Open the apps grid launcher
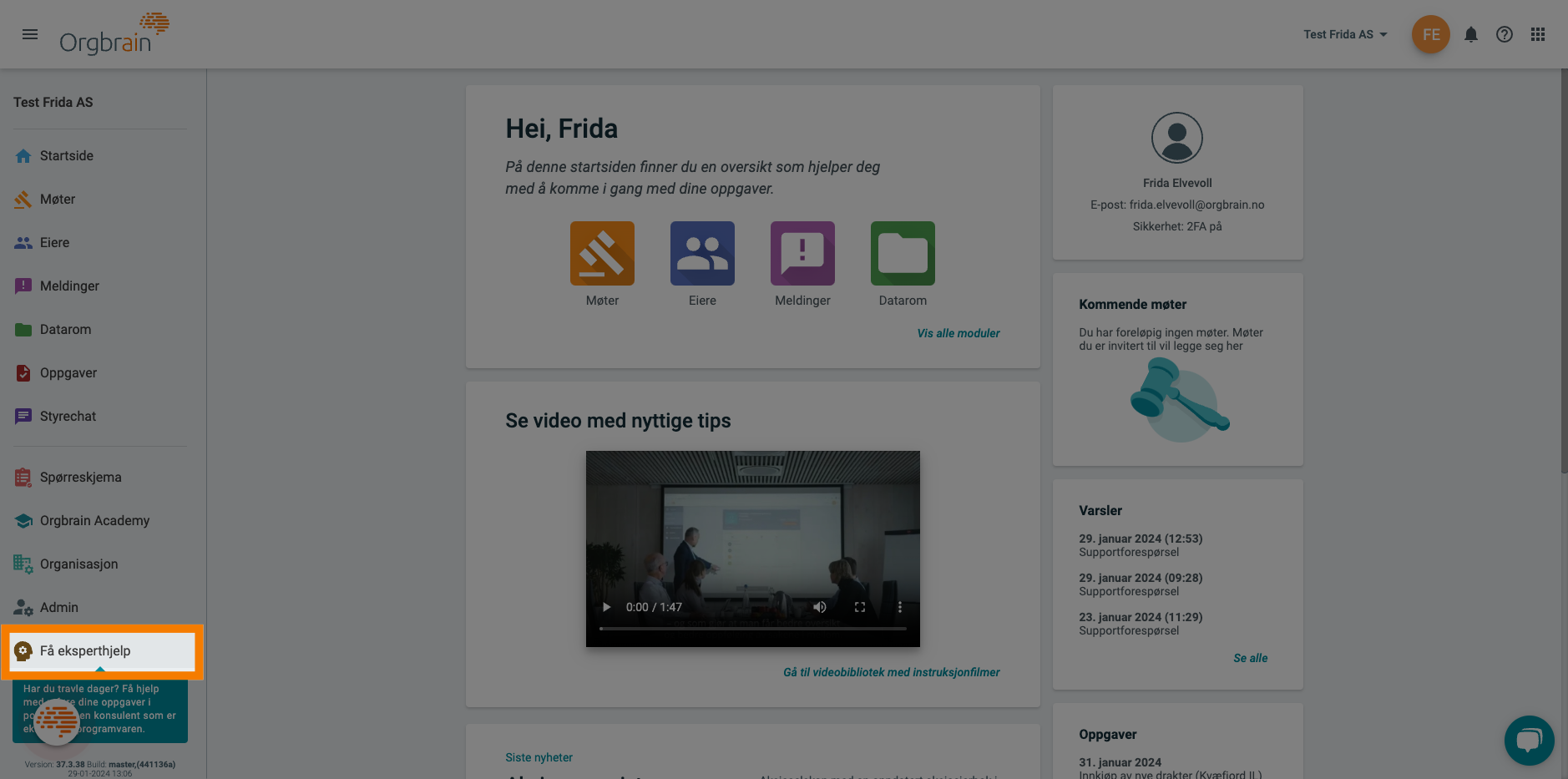1568x779 pixels. pyautogui.click(x=1537, y=34)
